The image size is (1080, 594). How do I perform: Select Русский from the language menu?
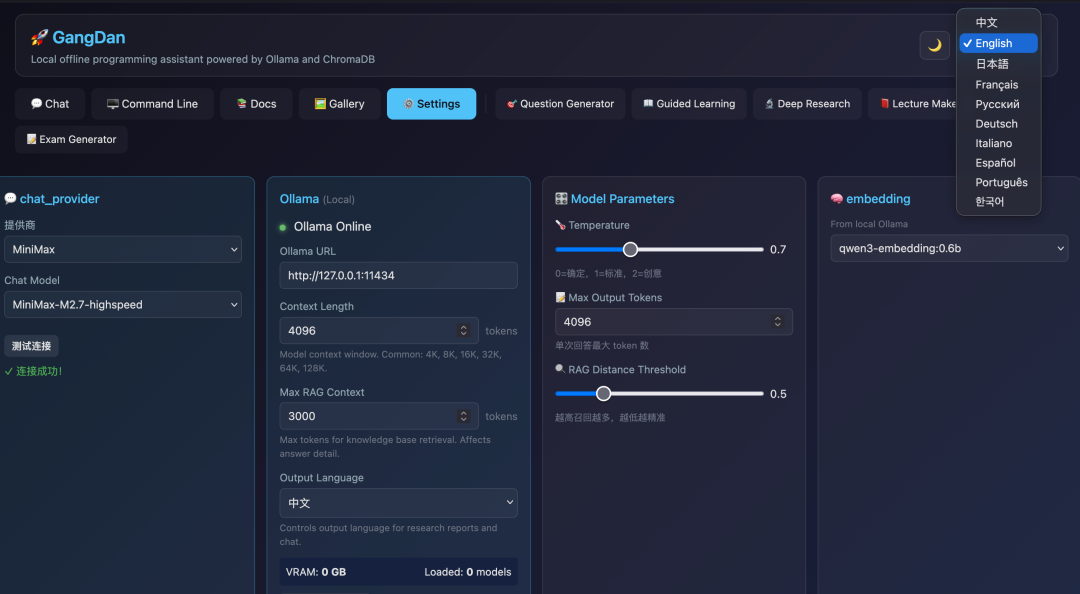tap(998, 104)
